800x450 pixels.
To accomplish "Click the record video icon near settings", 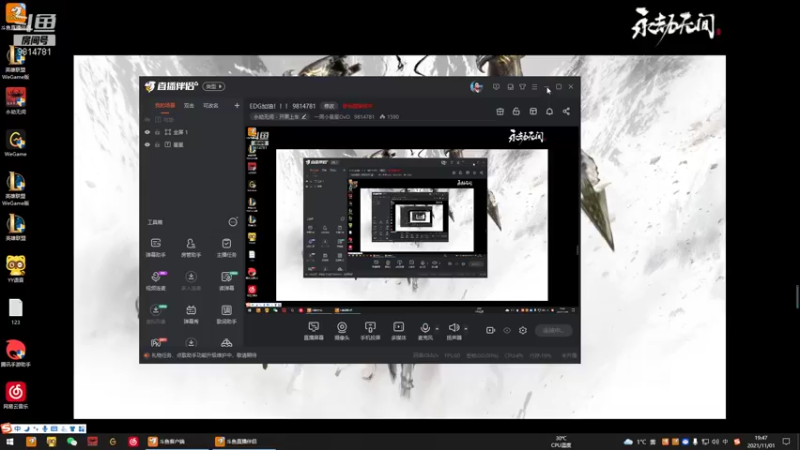I will (x=490, y=331).
